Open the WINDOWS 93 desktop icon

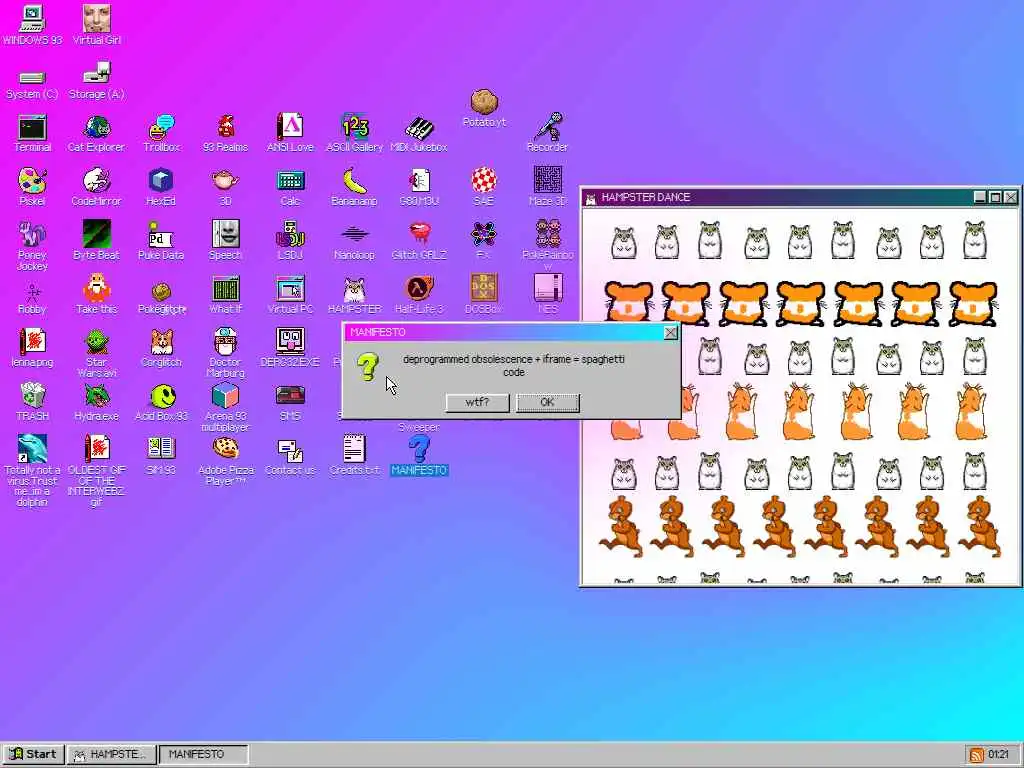tap(31, 25)
